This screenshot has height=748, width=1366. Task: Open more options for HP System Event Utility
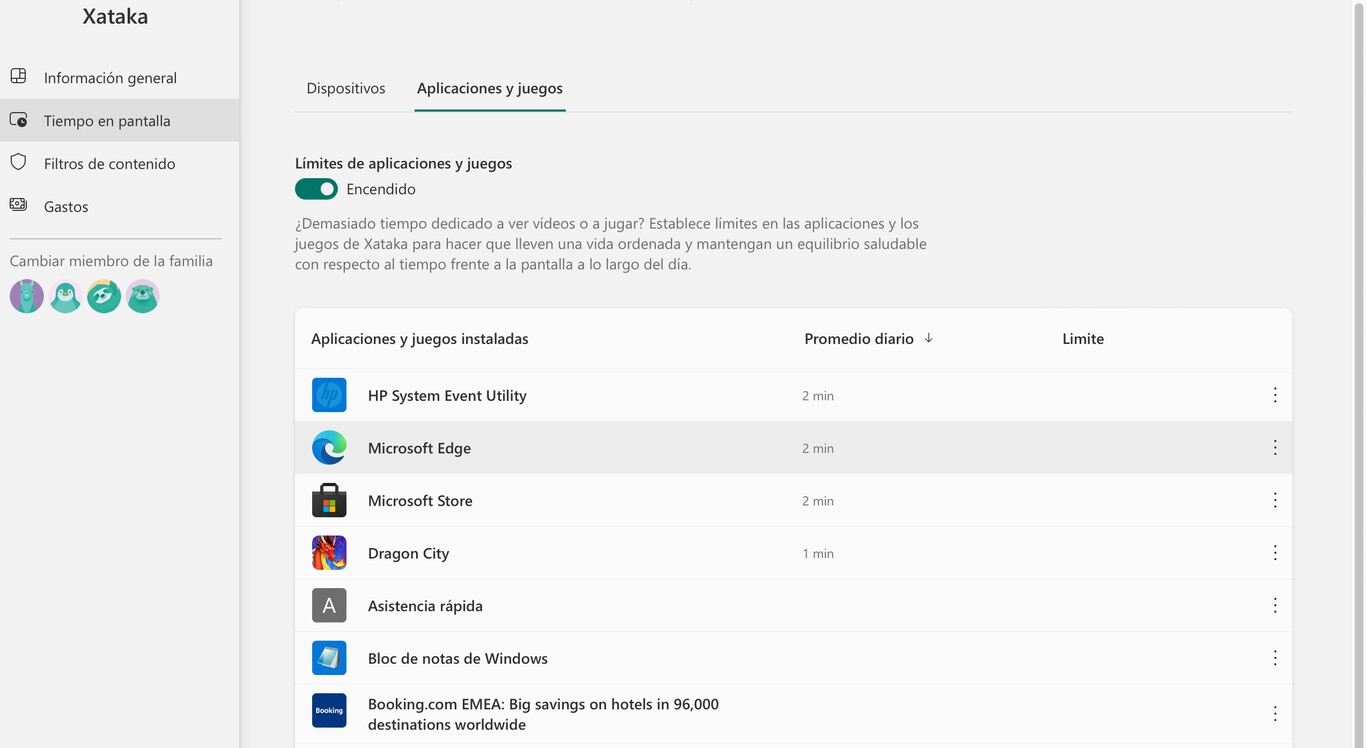pyautogui.click(x=1274, y=395)
